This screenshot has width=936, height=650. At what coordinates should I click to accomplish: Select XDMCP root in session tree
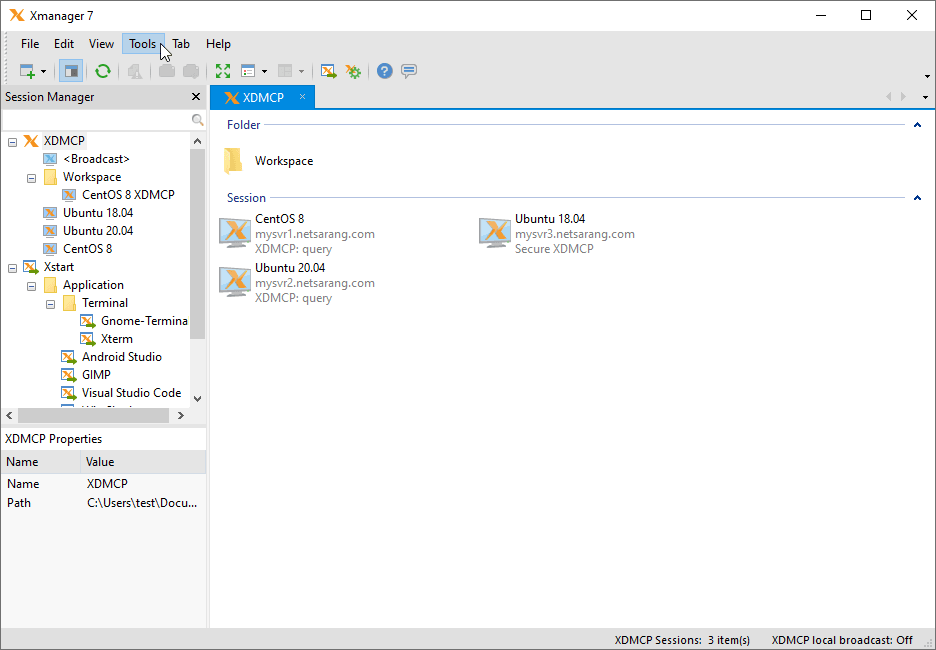[x=64, y=141]
